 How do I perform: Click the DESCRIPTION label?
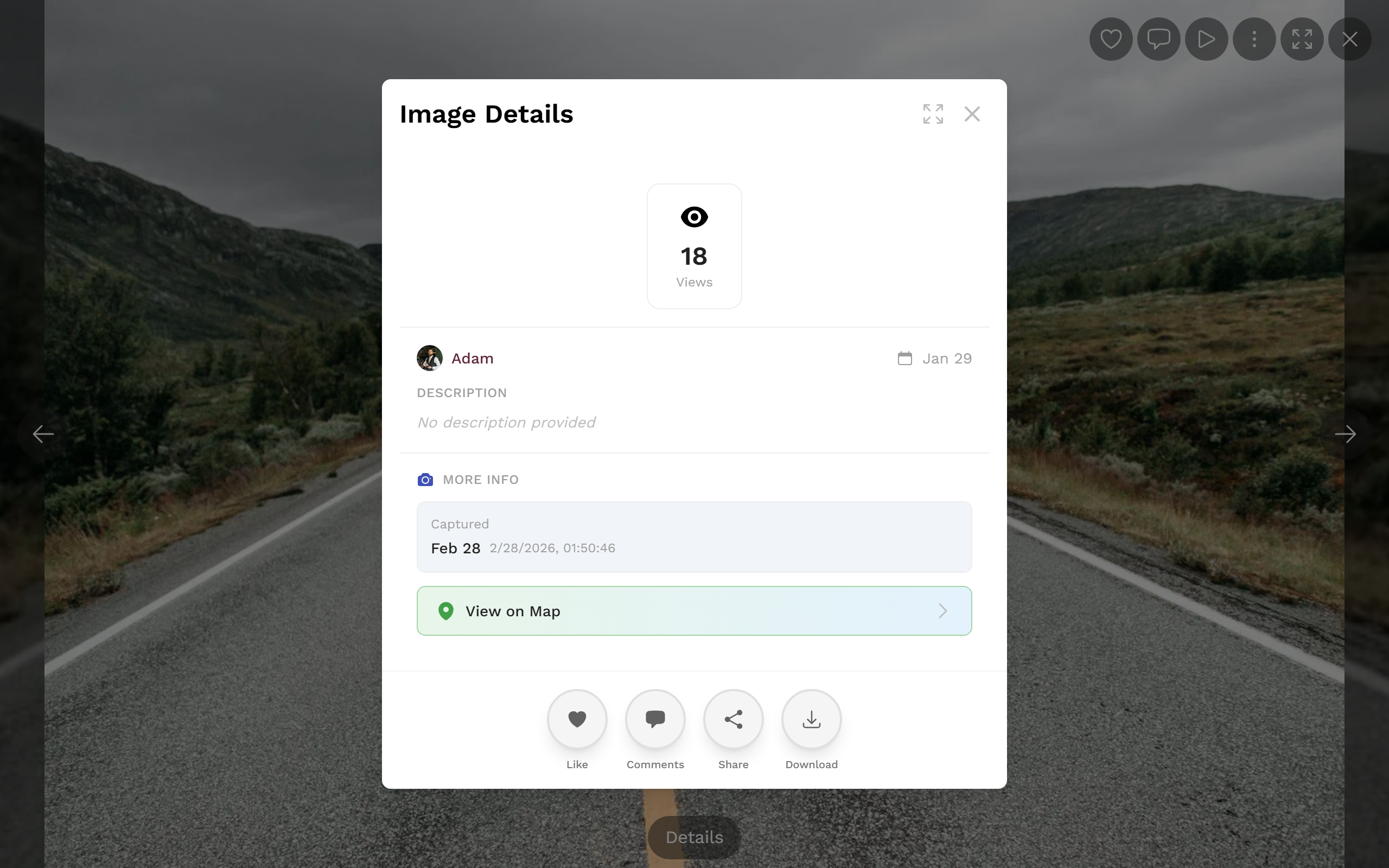pos(462,393)
